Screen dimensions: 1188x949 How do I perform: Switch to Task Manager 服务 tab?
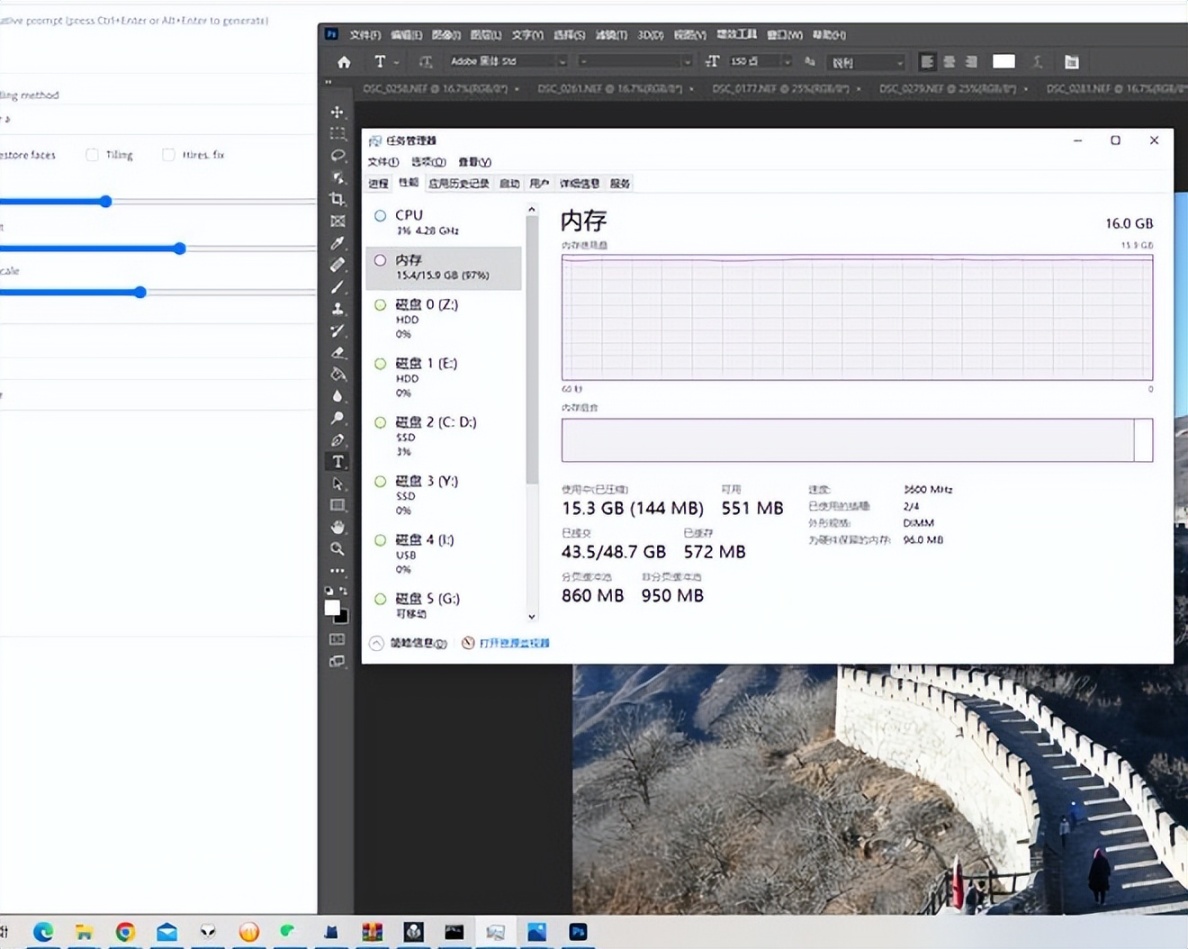620,183
